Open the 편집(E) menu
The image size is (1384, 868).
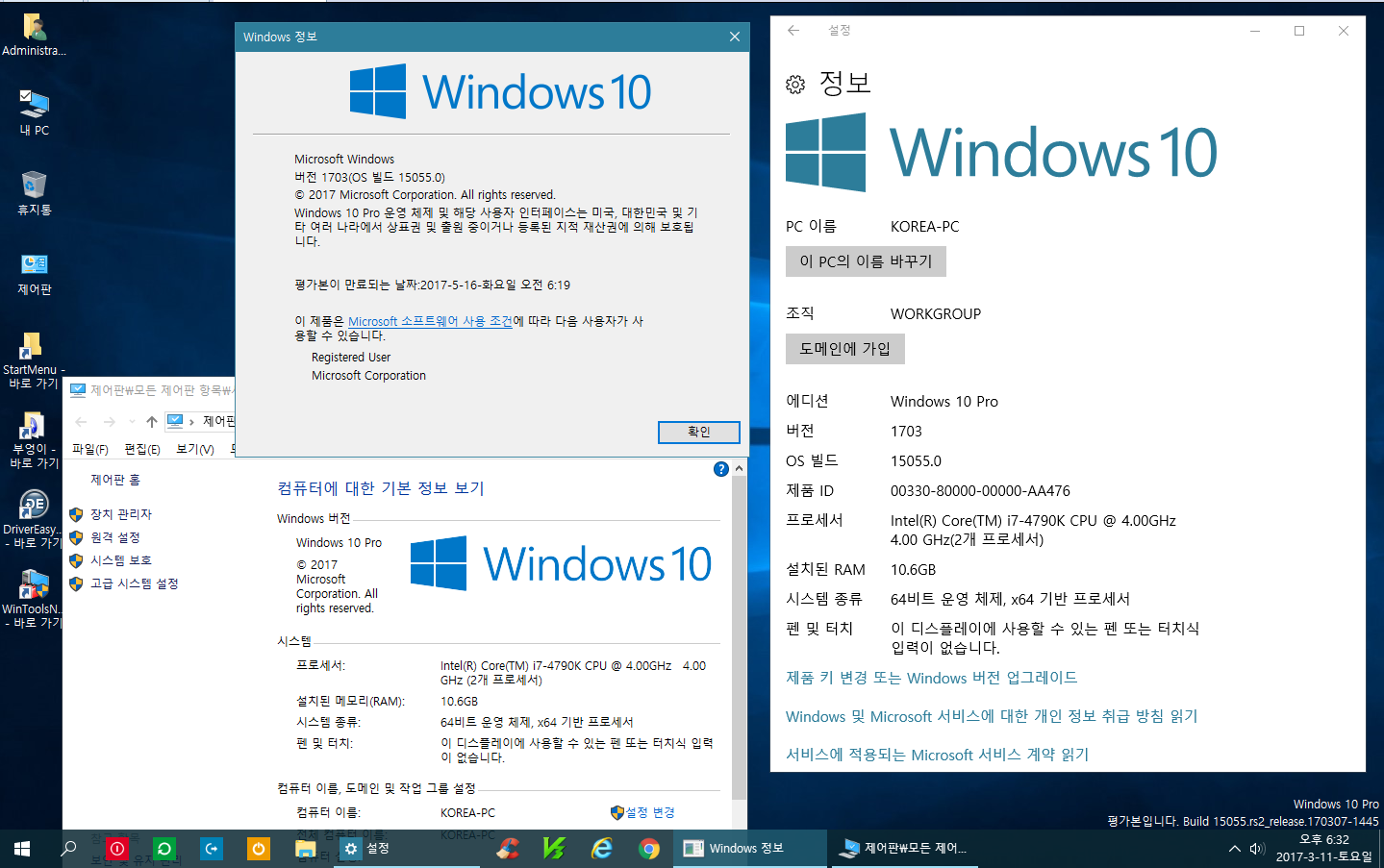click(142, 449)
